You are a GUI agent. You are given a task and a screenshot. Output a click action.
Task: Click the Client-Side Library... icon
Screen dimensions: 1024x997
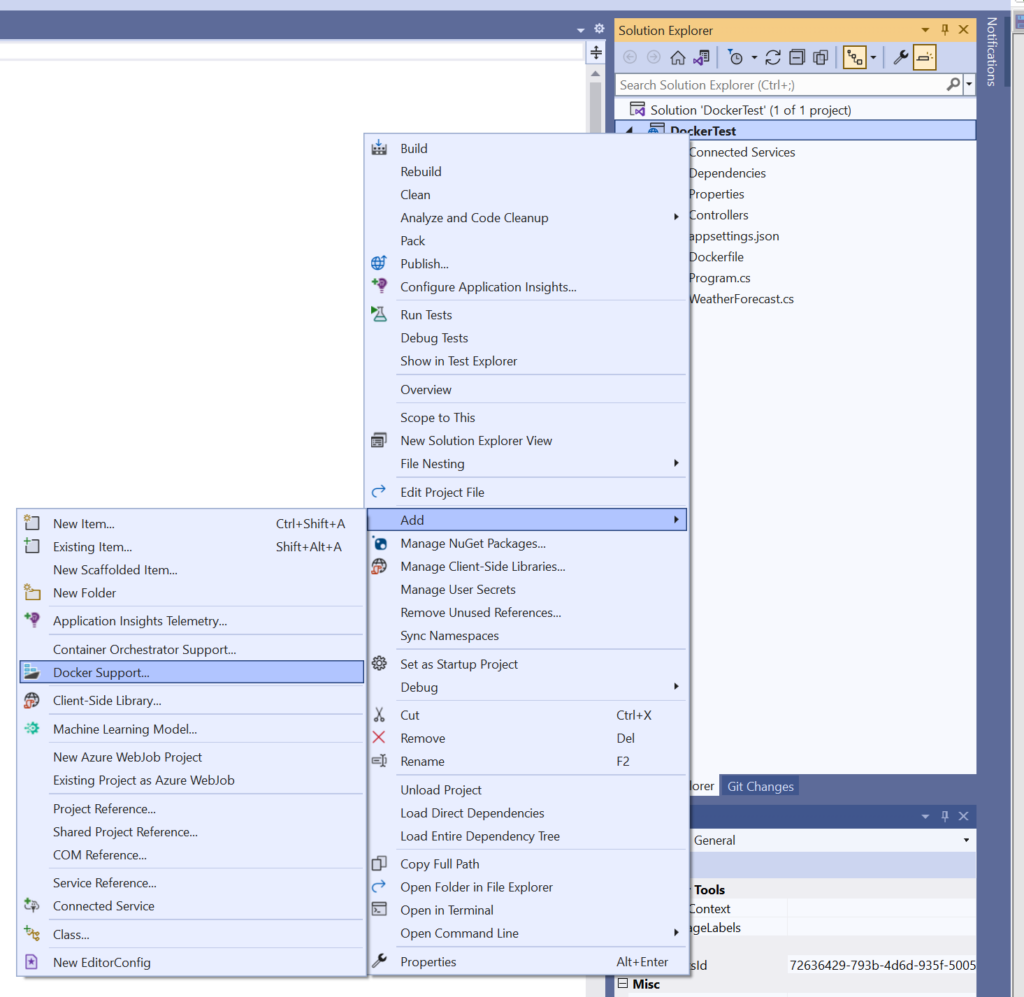(x=31, y=700)
